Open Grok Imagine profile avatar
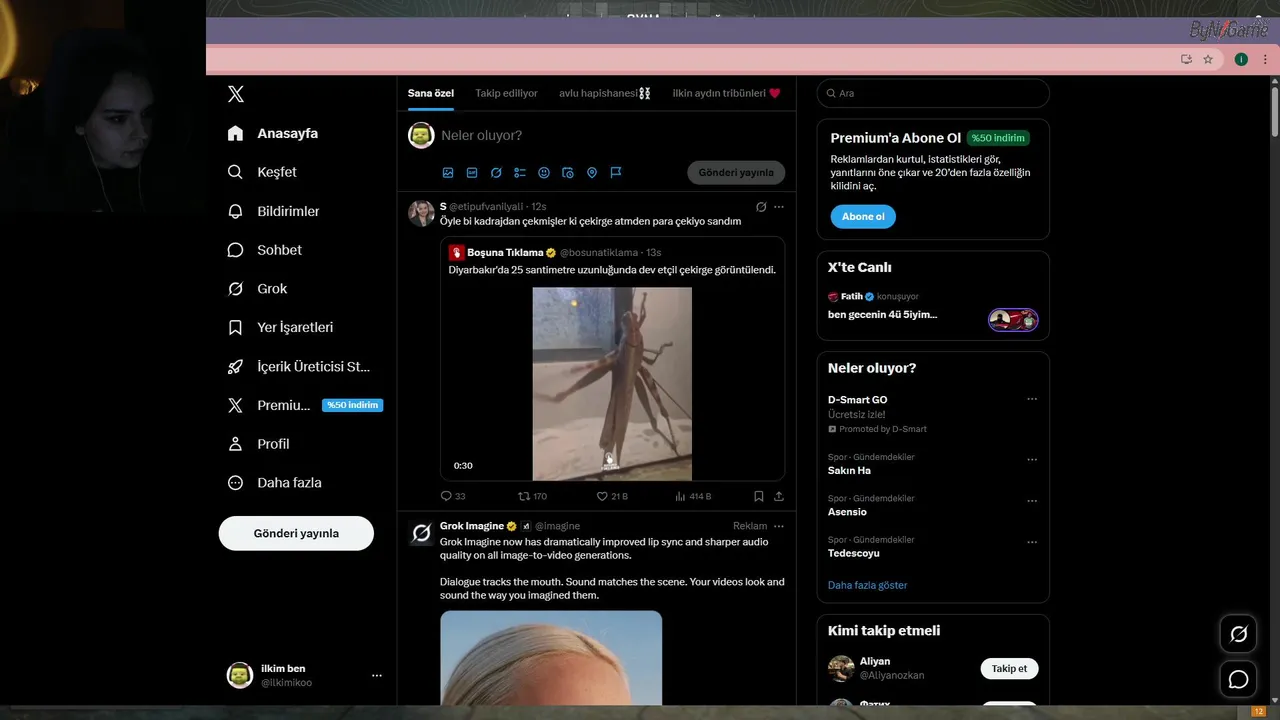 [x=421, y=533]
